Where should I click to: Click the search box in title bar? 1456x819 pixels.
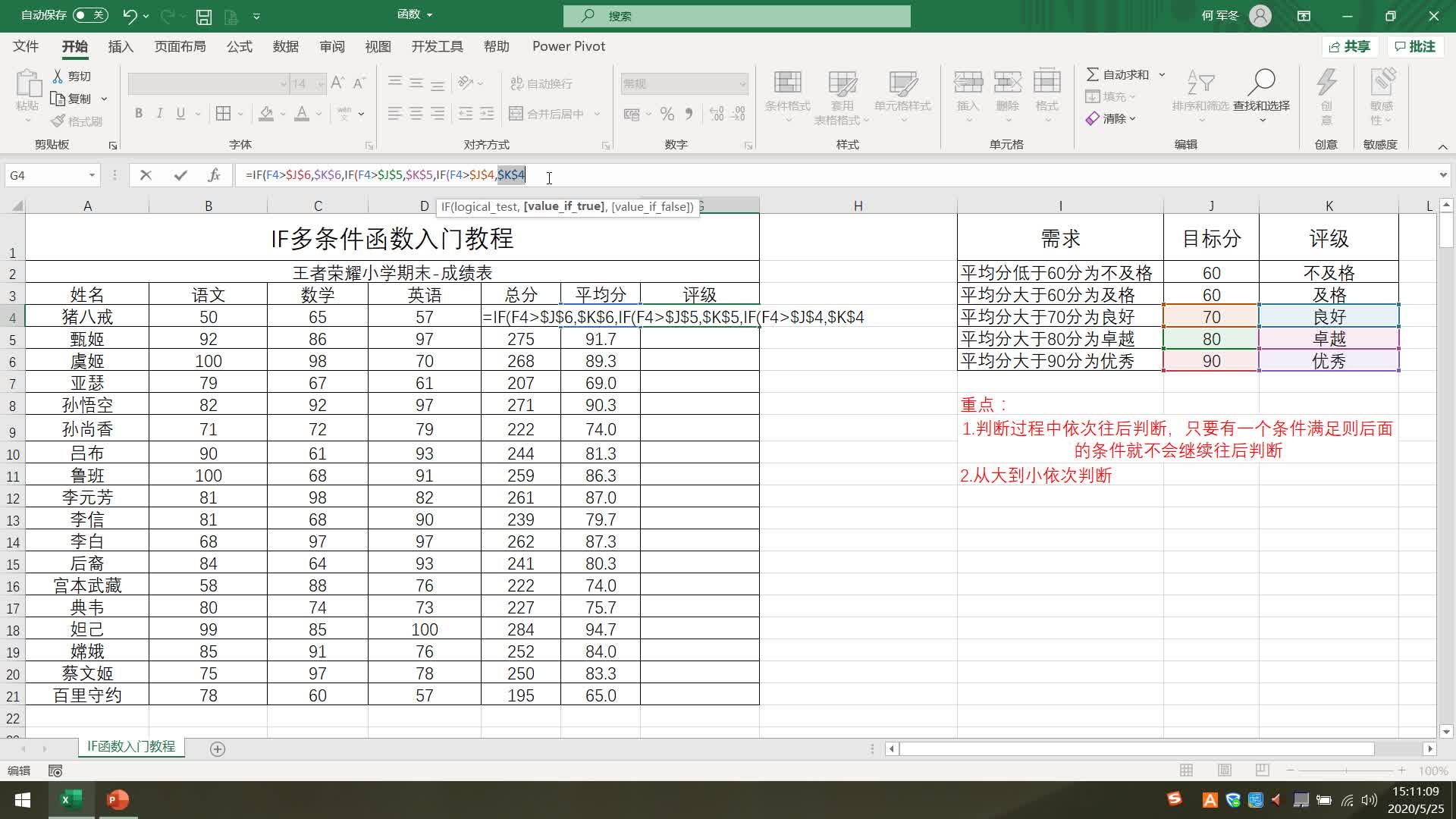click(x=736, y=16)
